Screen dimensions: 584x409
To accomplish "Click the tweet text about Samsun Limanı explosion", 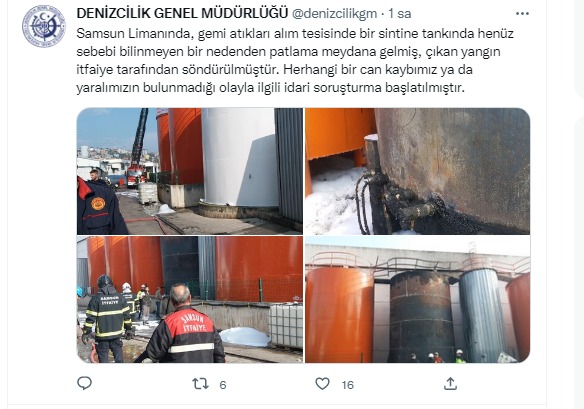I will coord(295,61).
